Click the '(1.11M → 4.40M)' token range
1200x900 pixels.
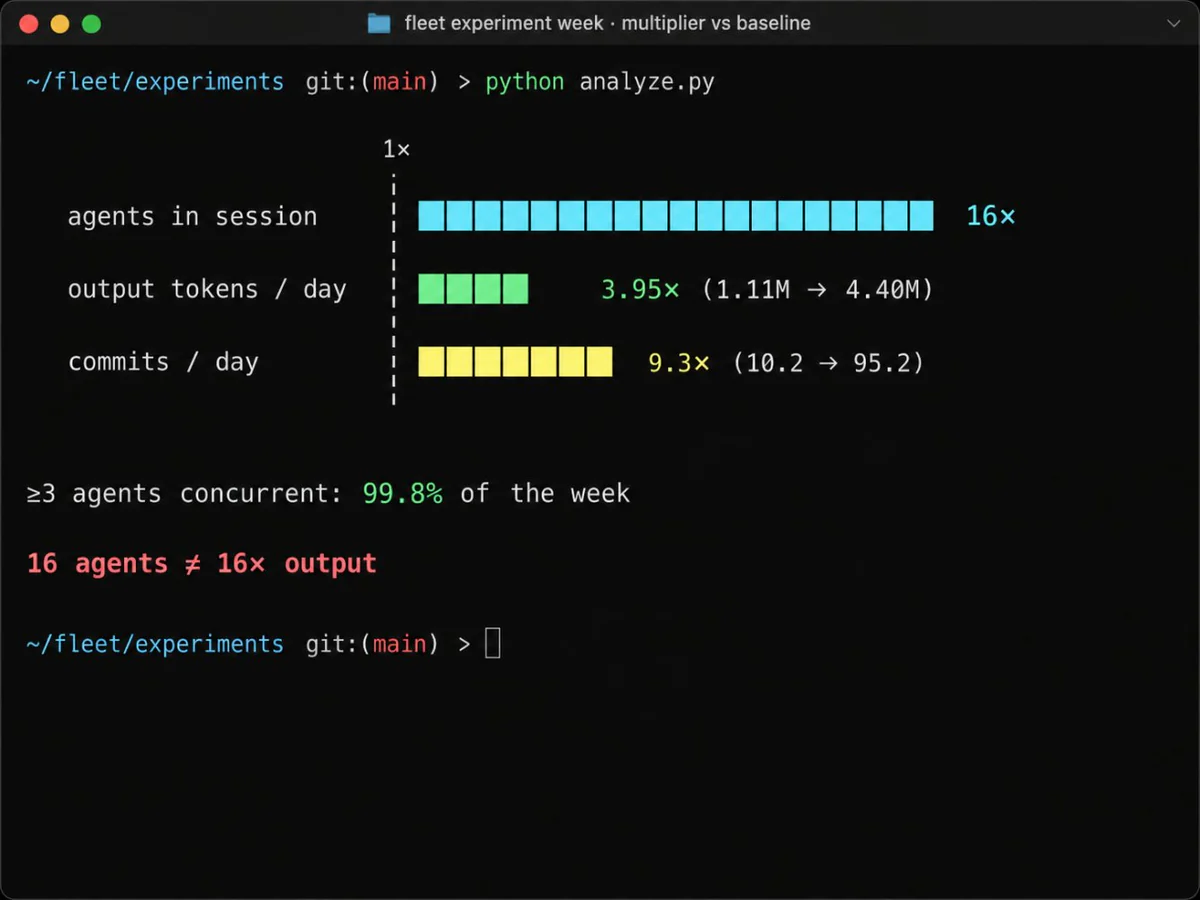[x=817, y=290]
